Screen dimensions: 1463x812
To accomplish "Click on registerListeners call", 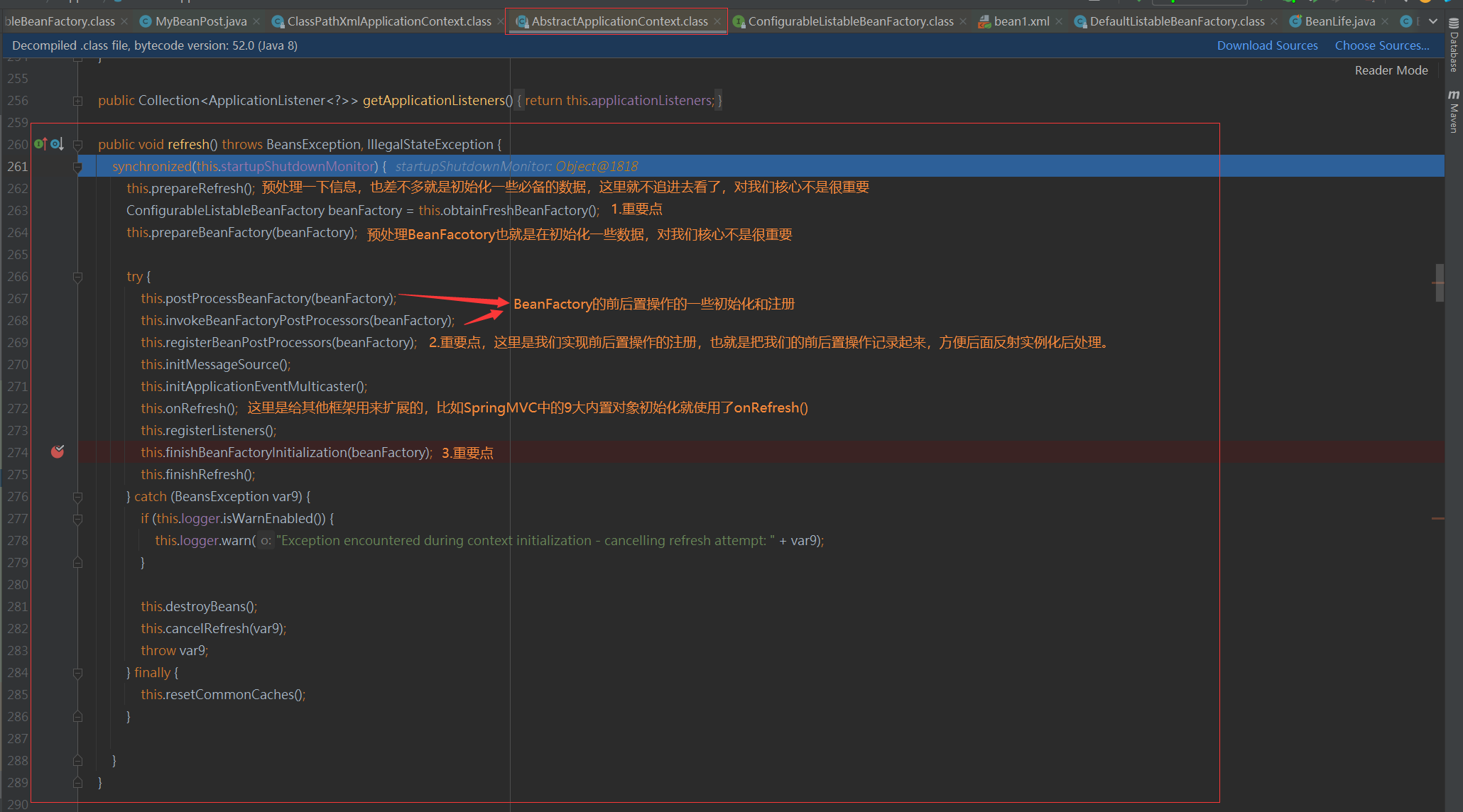I will pos(209,430).
